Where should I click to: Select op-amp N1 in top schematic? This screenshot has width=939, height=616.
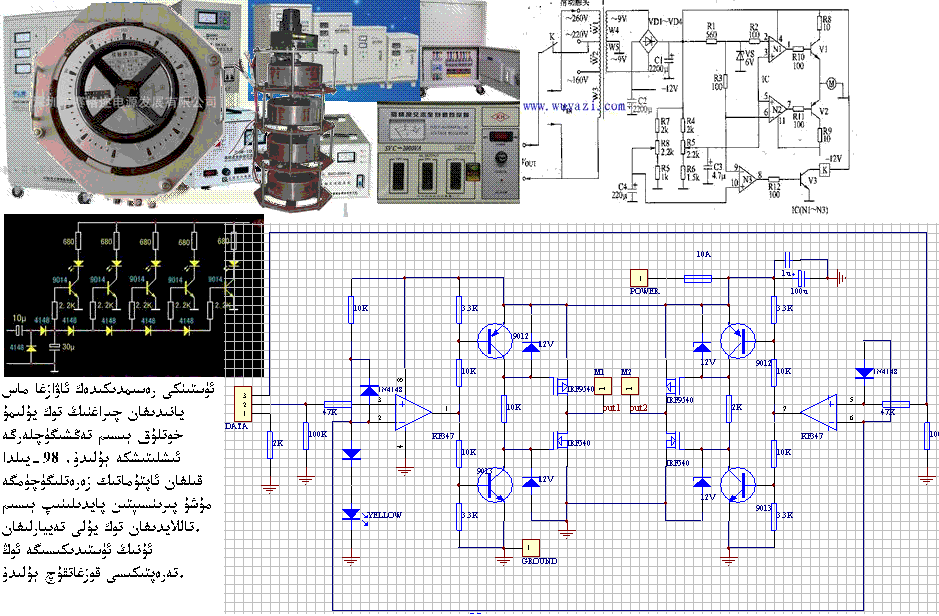point(777,47)
